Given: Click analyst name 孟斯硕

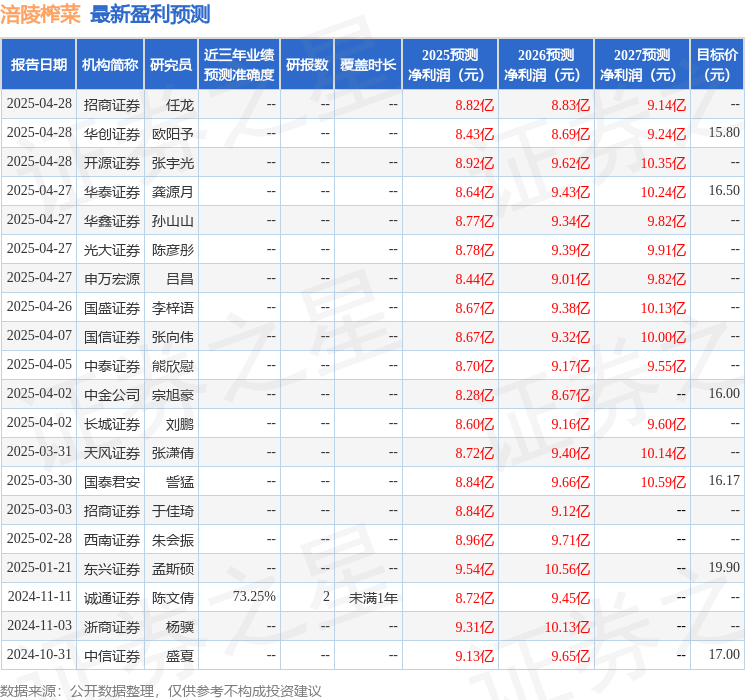Looking at the screenshot, I should coord(172,569).
